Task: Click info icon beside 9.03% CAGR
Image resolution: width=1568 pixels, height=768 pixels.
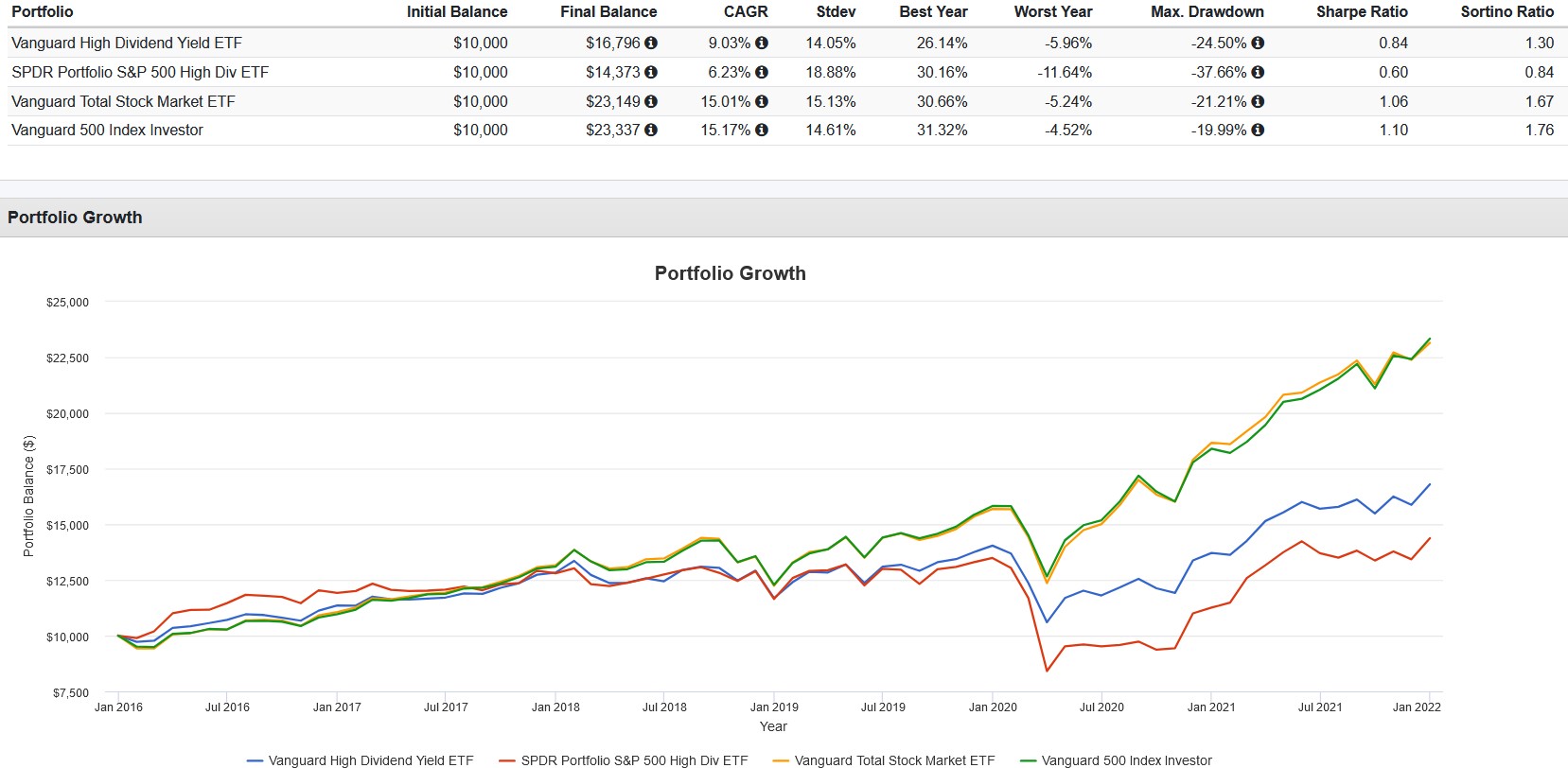Action: pyautogui.click(x=762, y=43)
